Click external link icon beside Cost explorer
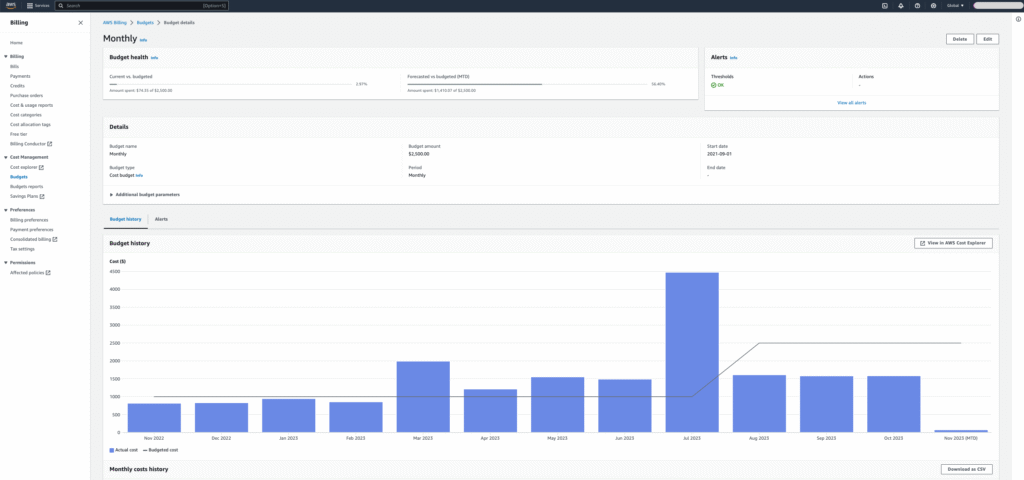This screenshot has width=1024, height=480. pos(41,167)
